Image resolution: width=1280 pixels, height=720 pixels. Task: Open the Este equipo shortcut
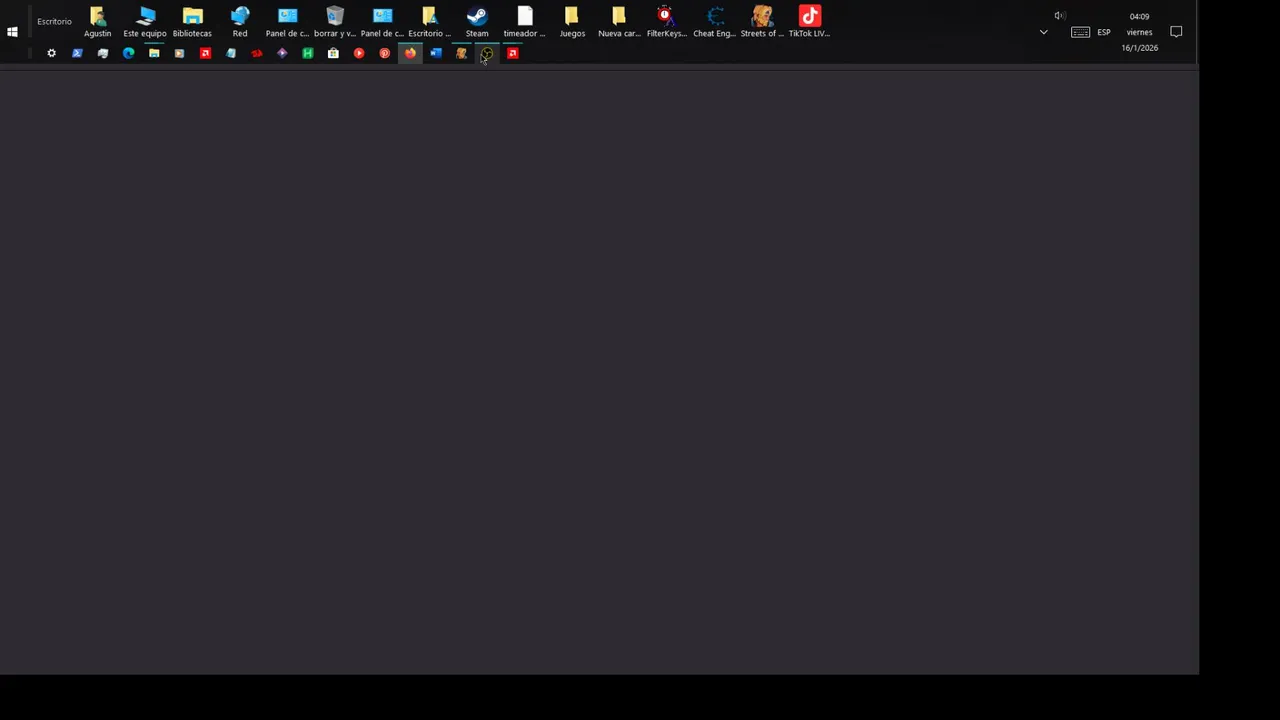point(145,22)
